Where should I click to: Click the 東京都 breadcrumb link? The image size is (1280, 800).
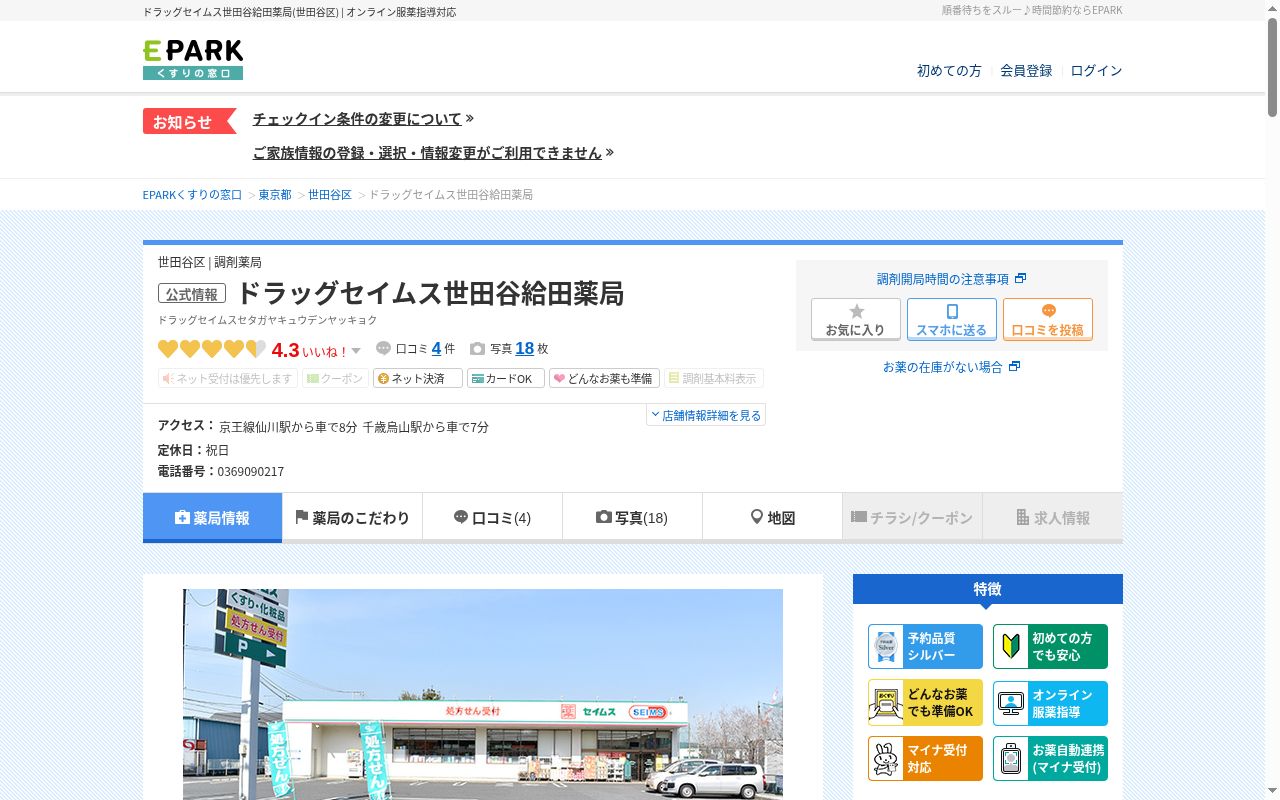(275, 195)
